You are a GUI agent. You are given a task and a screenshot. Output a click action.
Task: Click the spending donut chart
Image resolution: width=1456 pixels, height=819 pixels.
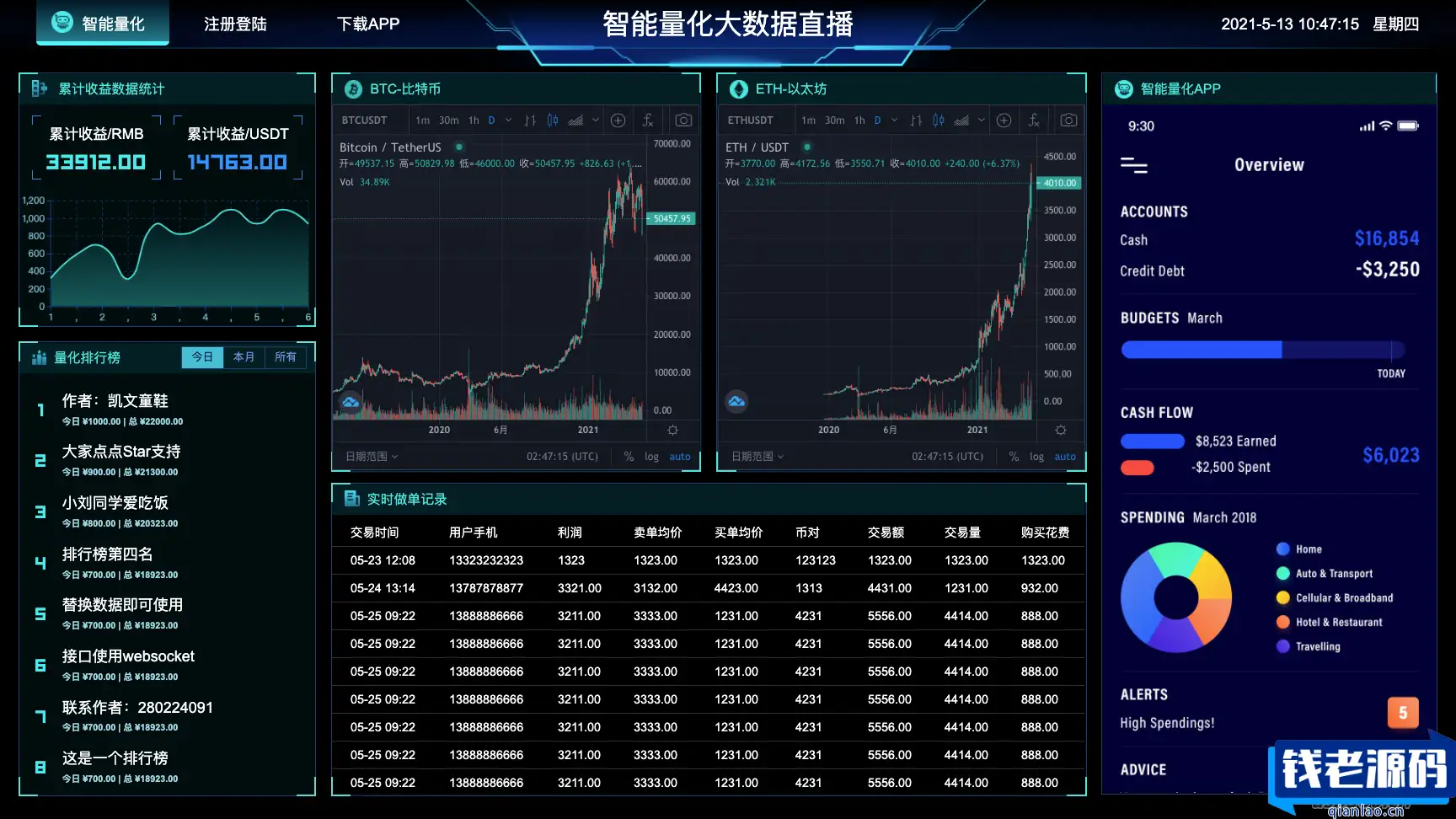[x=1176, y=597]
